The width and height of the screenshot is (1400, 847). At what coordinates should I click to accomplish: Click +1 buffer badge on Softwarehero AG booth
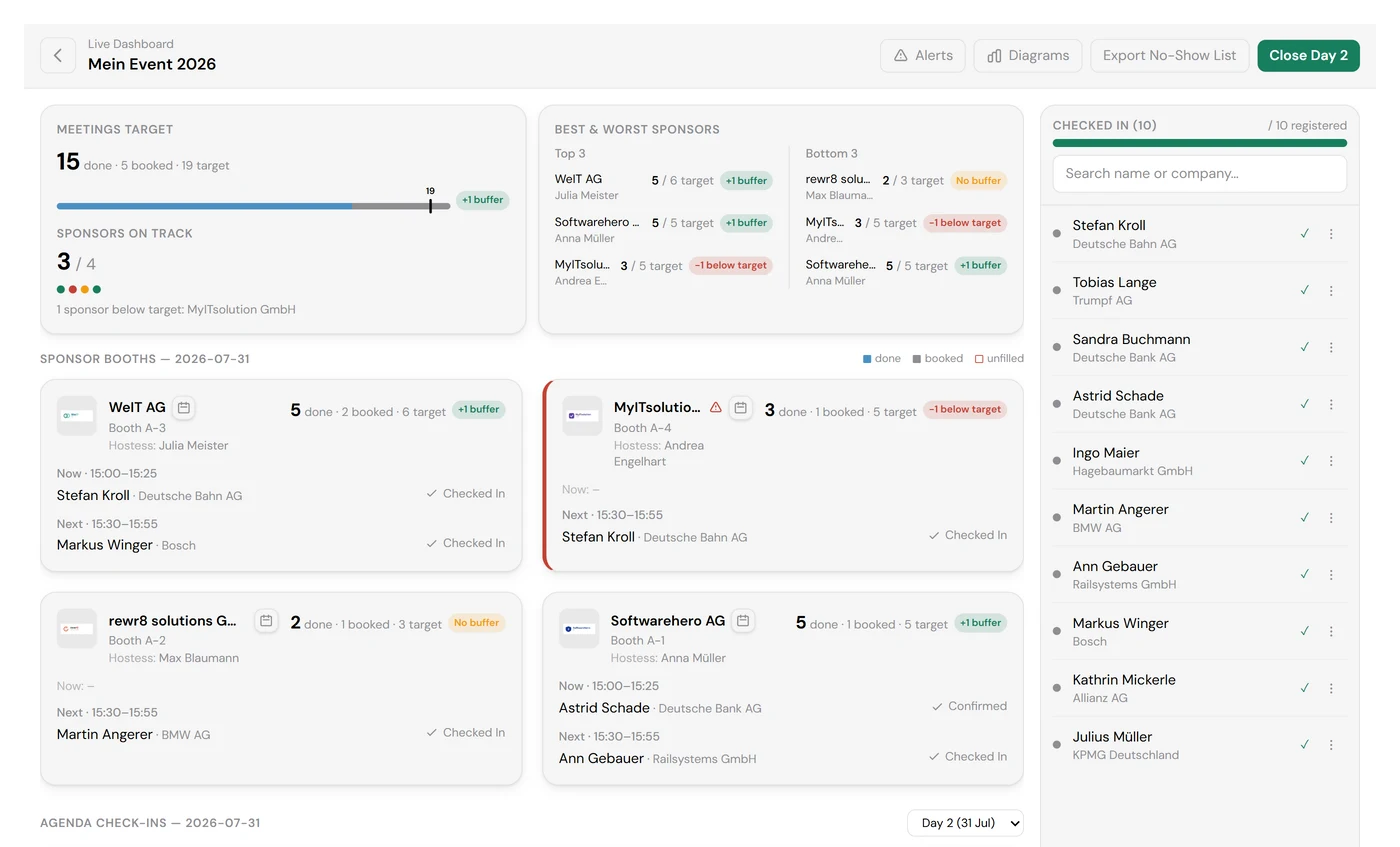coord(981,623)
